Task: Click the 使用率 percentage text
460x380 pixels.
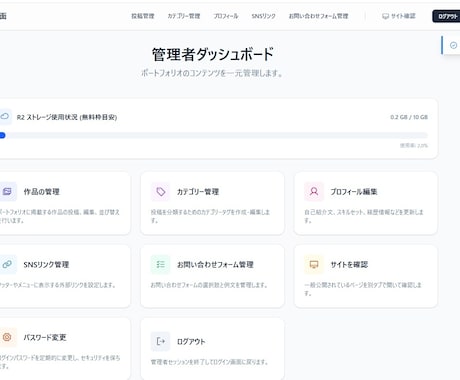Action: (x=414, y=146)
